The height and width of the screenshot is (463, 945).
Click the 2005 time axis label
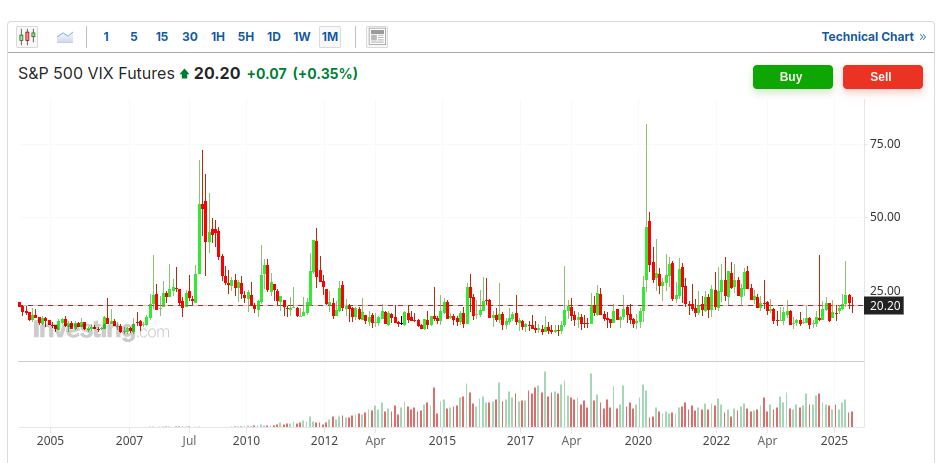click(x=50, y=441)
